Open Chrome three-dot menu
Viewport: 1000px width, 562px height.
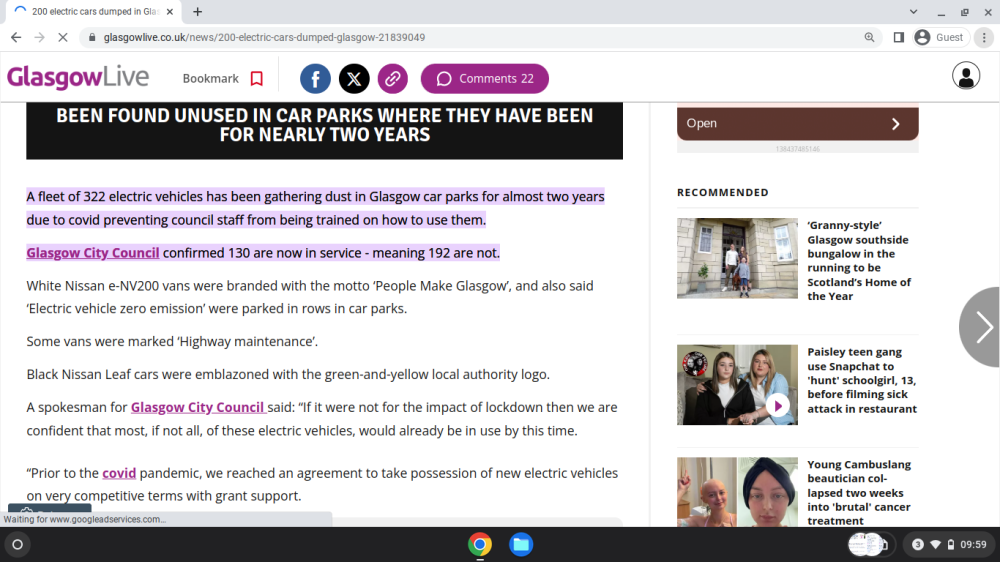(984, 37)
